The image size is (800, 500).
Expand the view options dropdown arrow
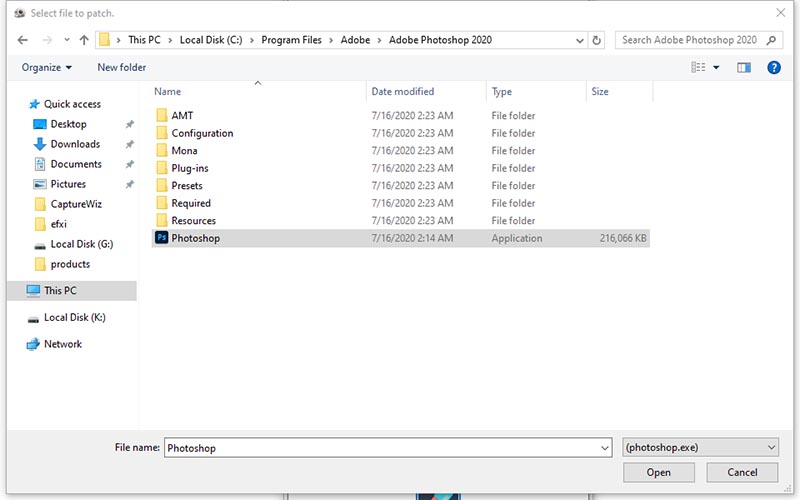pos(716,67)
